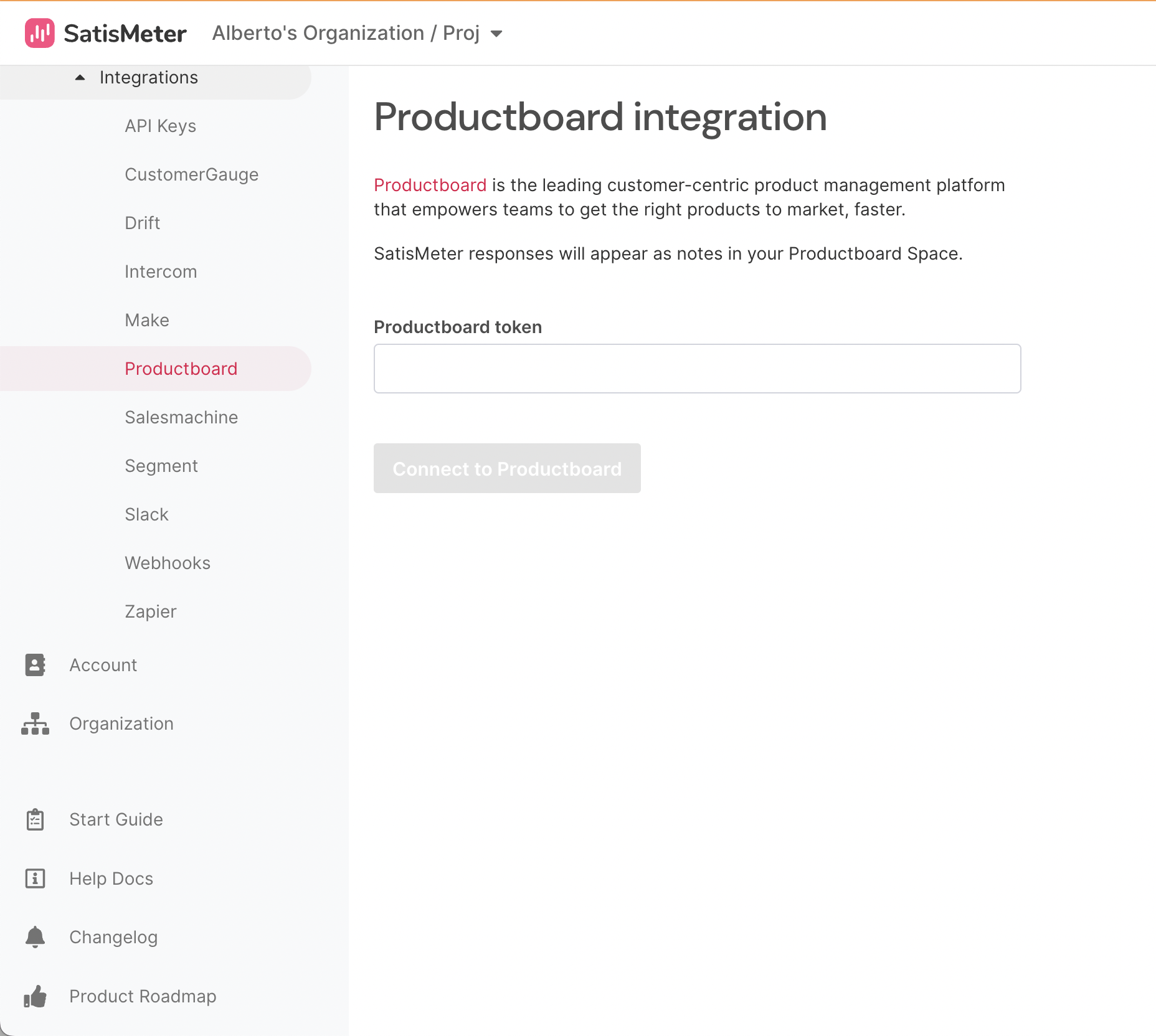Open the Account section via its icon
The image size is (1156, 1036).
pos(35,665)
